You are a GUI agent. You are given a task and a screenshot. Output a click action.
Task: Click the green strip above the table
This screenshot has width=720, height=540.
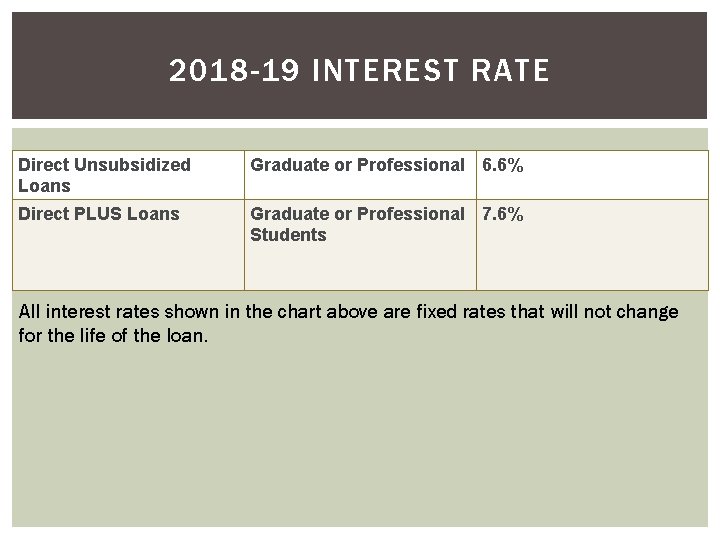pos(360,139)
